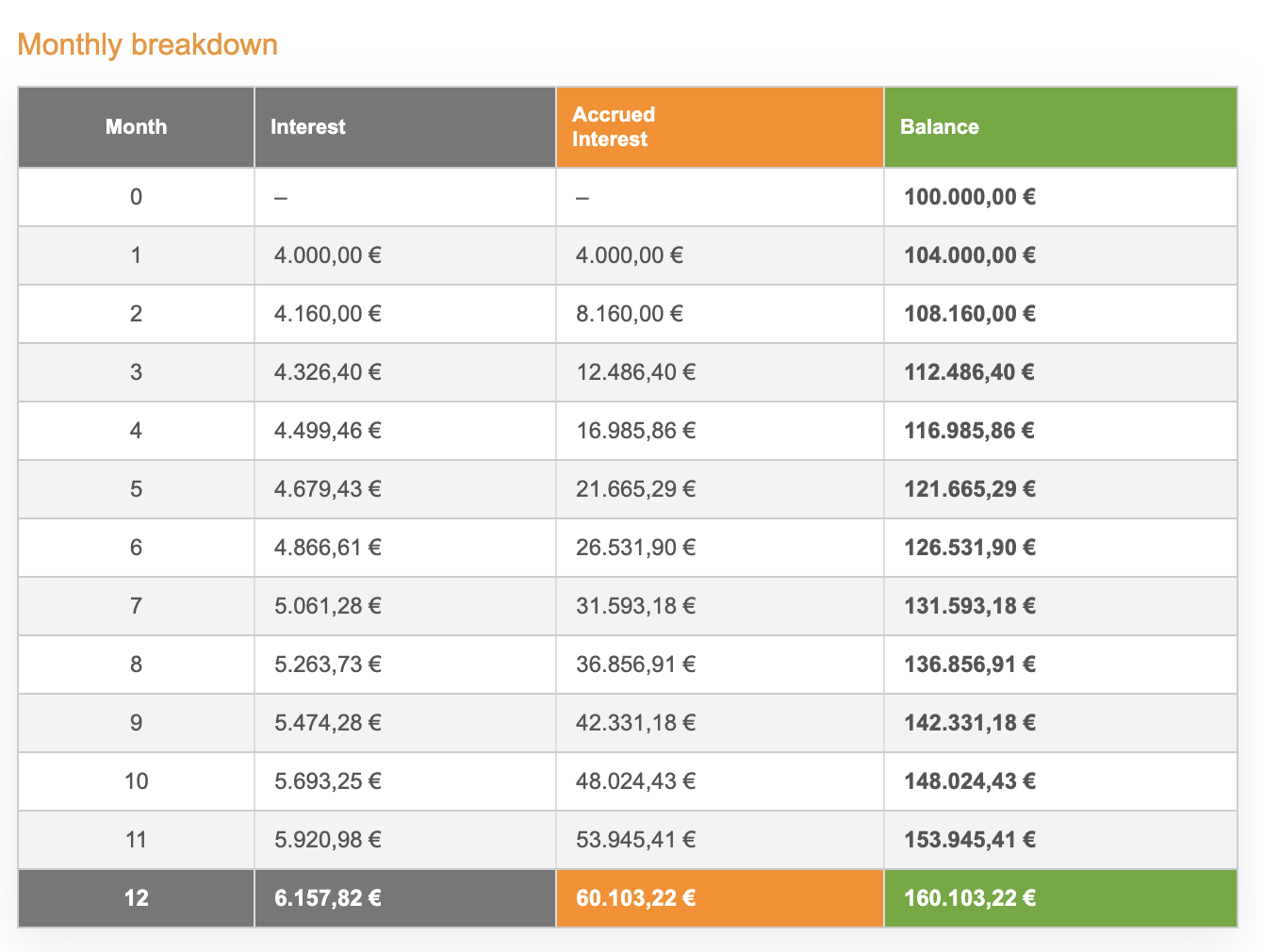Click the Month column header
This screenshot has height=952, width=1263.
(x=136, y=127)
